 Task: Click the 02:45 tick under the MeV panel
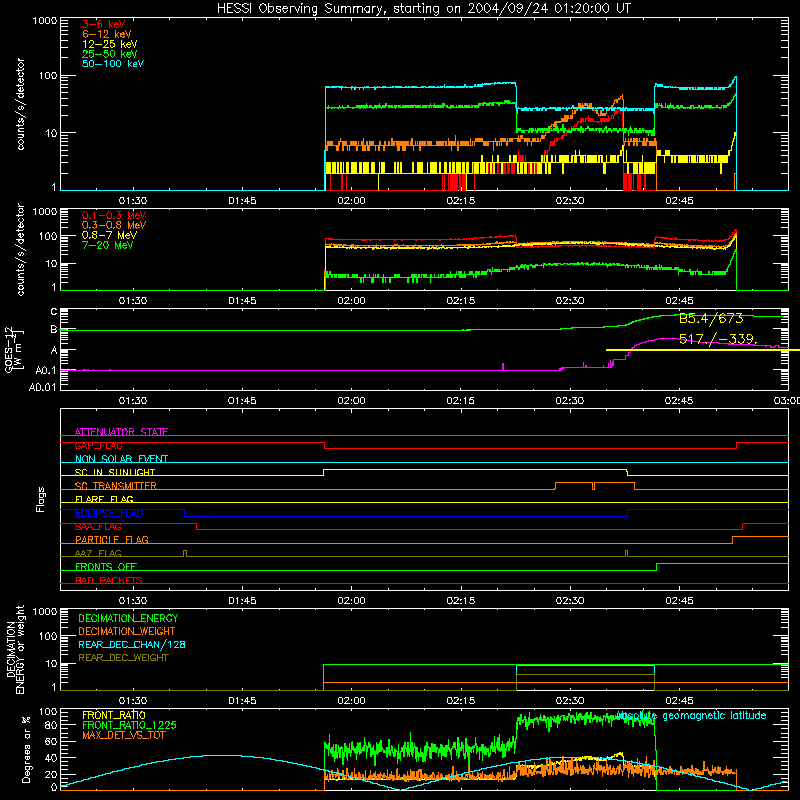[x=679, y=301]
